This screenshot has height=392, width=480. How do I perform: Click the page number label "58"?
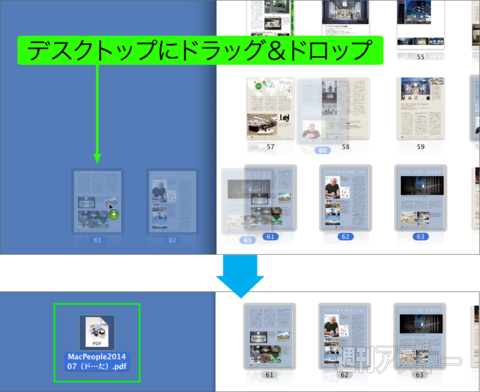click(x=346, y=147)
